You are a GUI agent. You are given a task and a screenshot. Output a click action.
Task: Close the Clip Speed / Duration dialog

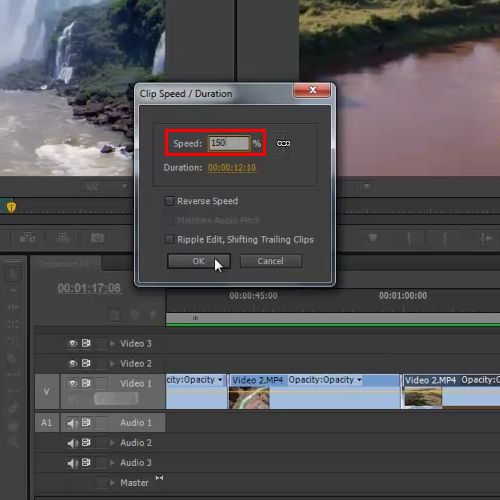point(312,90)
